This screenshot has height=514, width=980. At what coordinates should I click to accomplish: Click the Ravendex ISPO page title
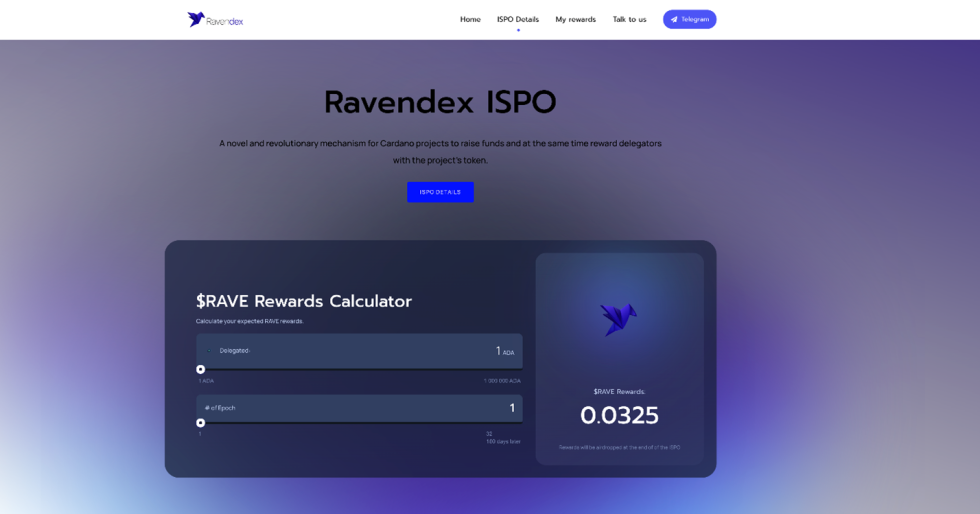[440, 102]
